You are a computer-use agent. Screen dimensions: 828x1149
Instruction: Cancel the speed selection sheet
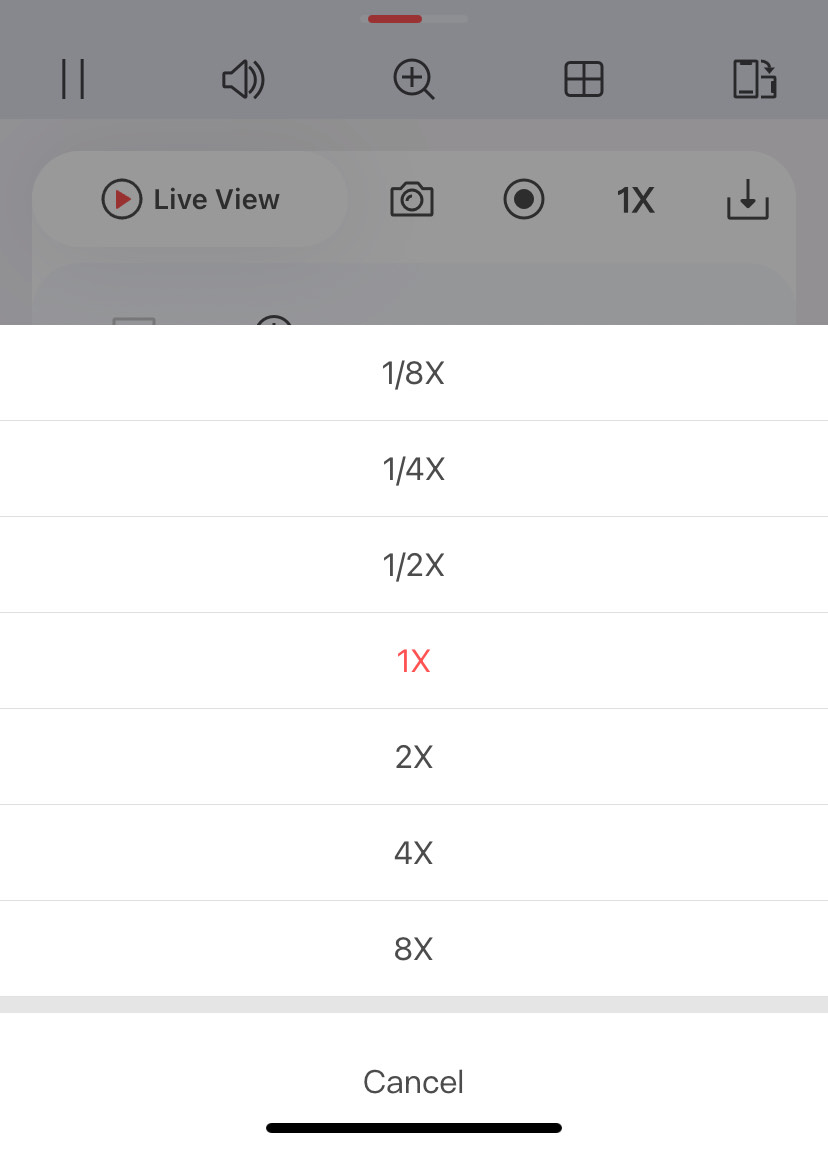click(x=413, y=1081)
